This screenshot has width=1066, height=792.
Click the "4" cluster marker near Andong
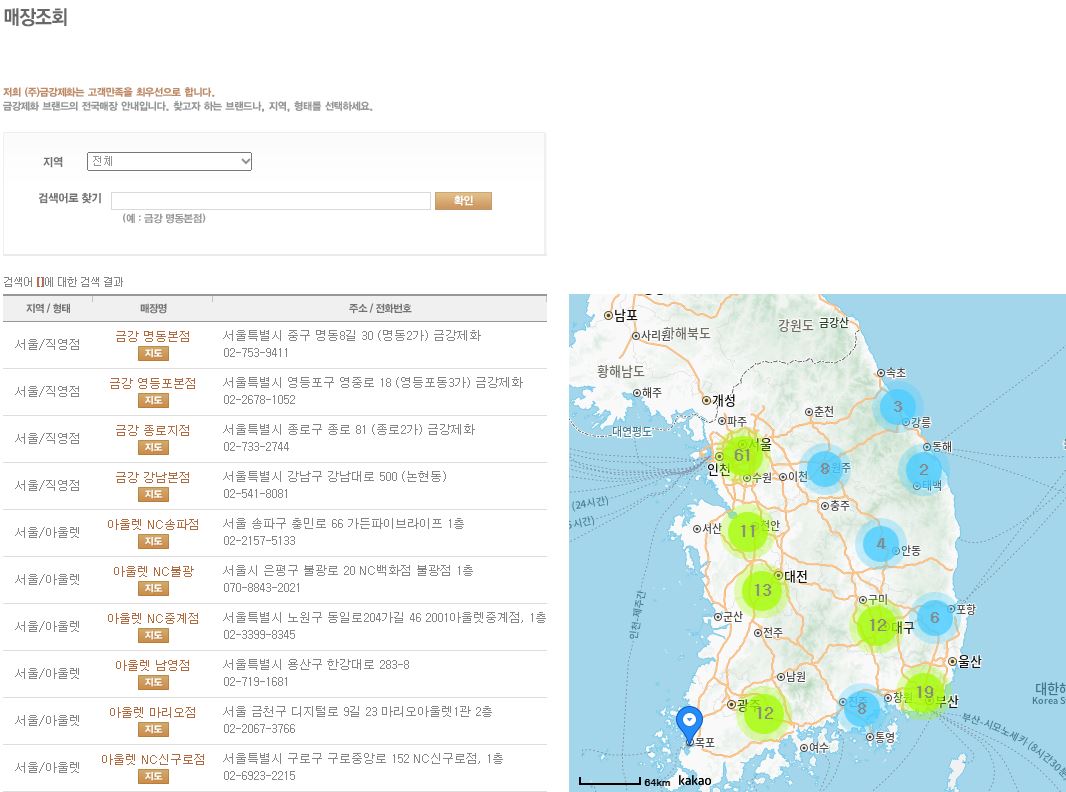point(880,544)
